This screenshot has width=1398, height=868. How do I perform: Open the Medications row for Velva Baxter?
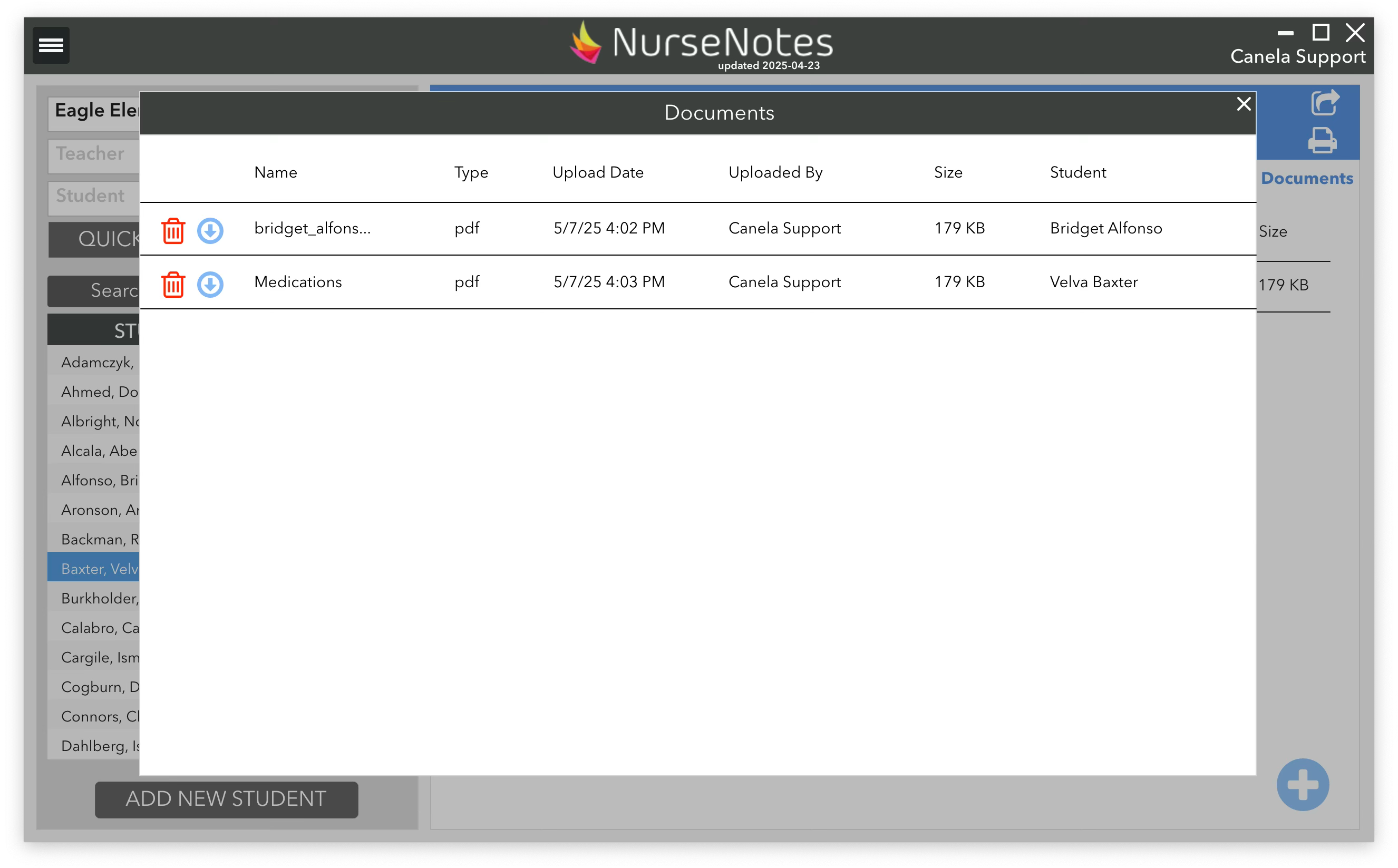click(298, 282)
